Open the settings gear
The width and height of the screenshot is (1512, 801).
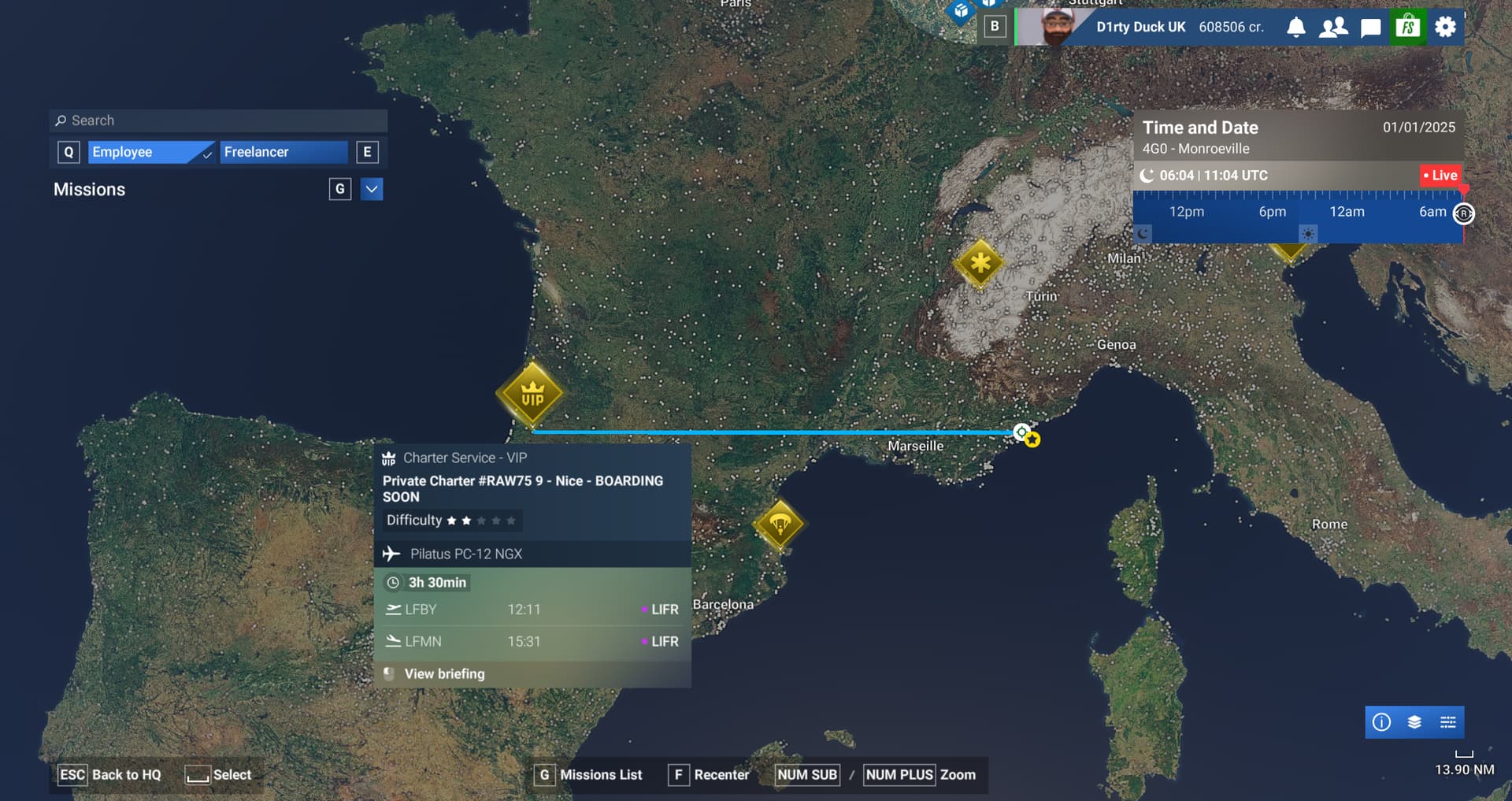[1445, 28]
